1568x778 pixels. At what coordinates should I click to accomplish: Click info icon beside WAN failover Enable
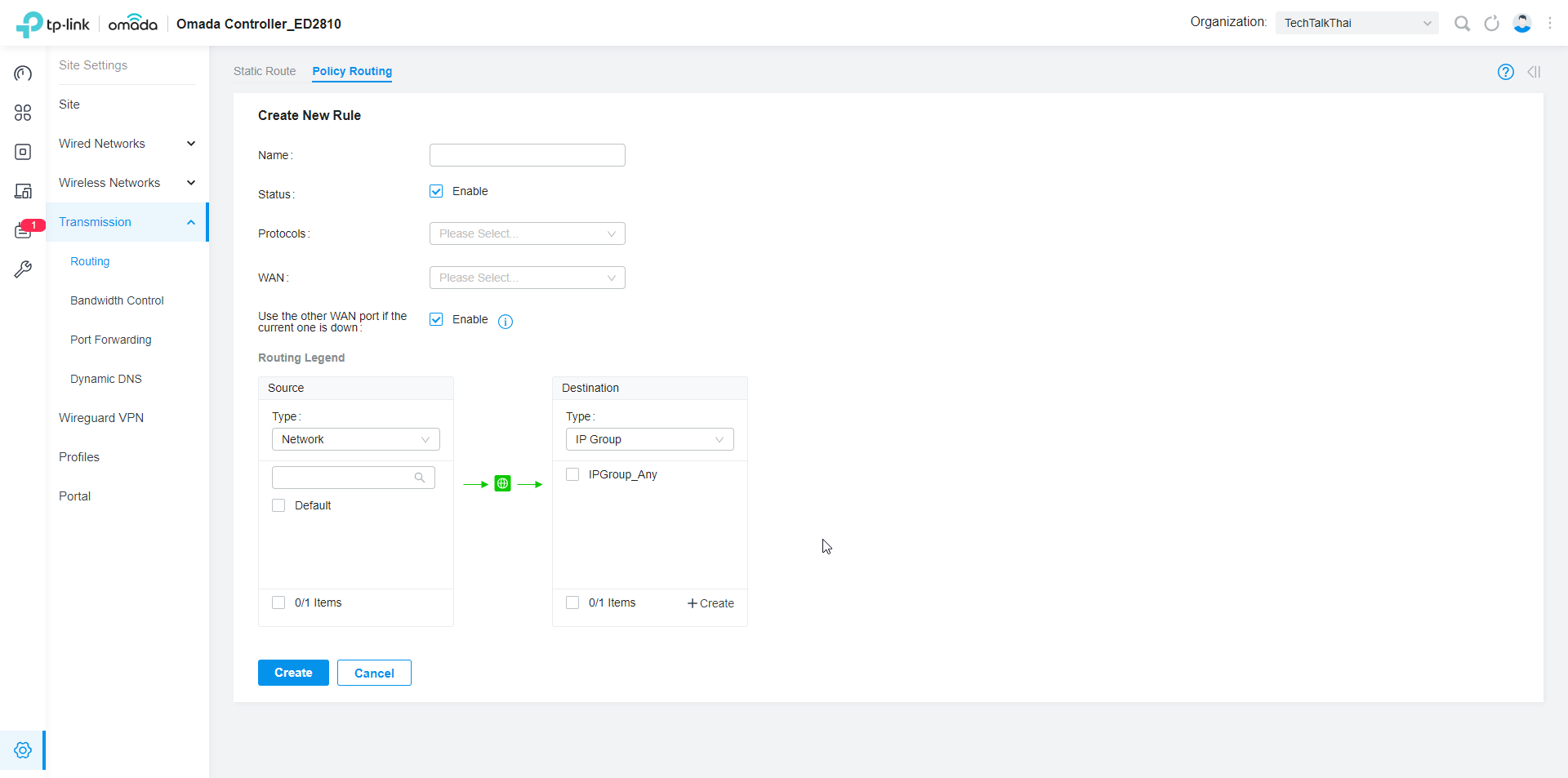pyautogui.click(x=506, y=322)
